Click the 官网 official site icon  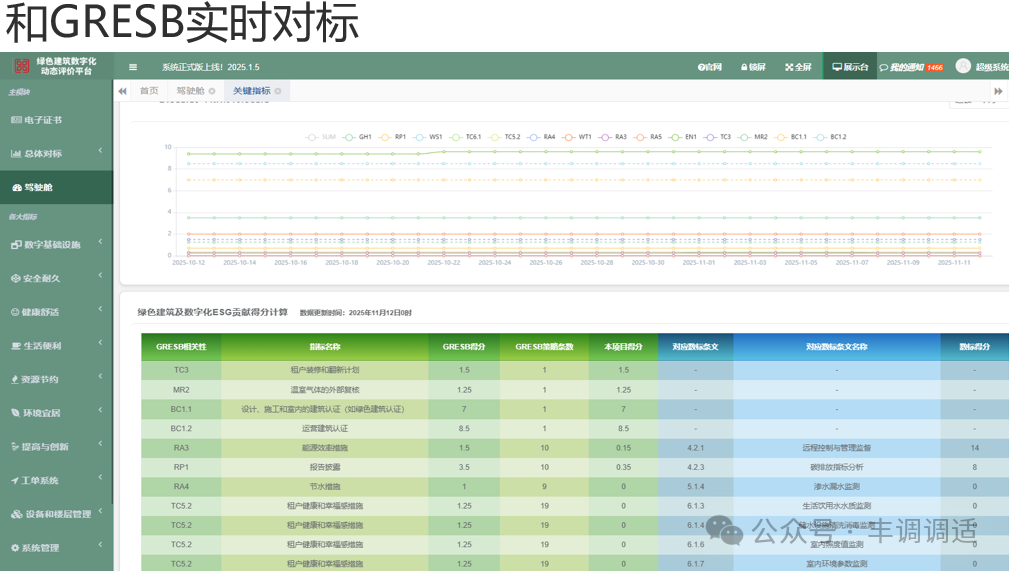click(x=709, y=67)
